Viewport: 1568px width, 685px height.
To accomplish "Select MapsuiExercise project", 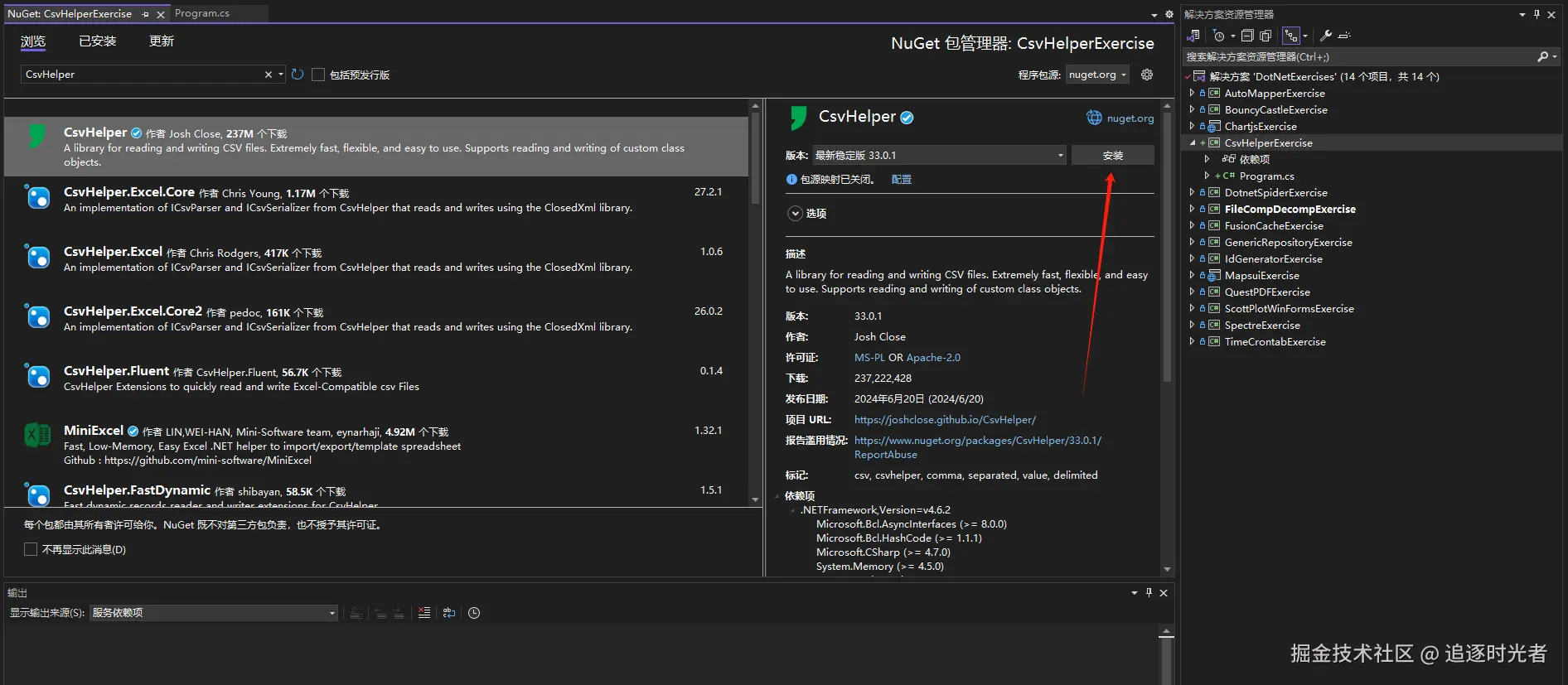I will pyautogui.click(x=1261, y=275).
